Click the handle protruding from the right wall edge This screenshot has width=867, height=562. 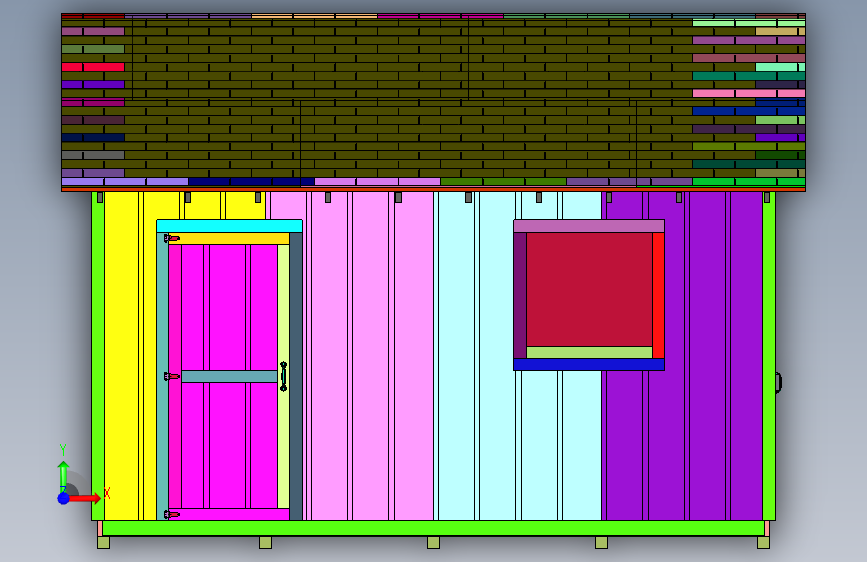[779, 382]
